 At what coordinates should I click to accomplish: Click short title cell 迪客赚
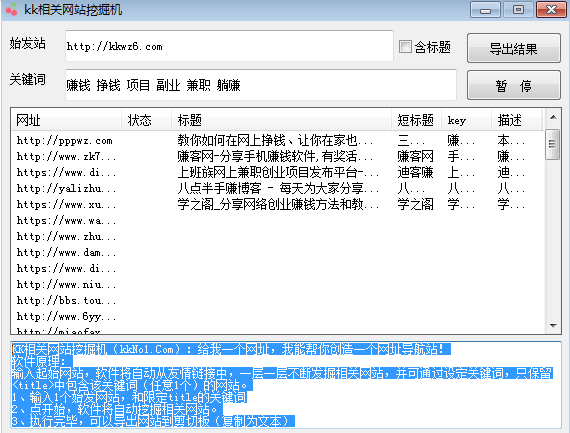[416, 172]
